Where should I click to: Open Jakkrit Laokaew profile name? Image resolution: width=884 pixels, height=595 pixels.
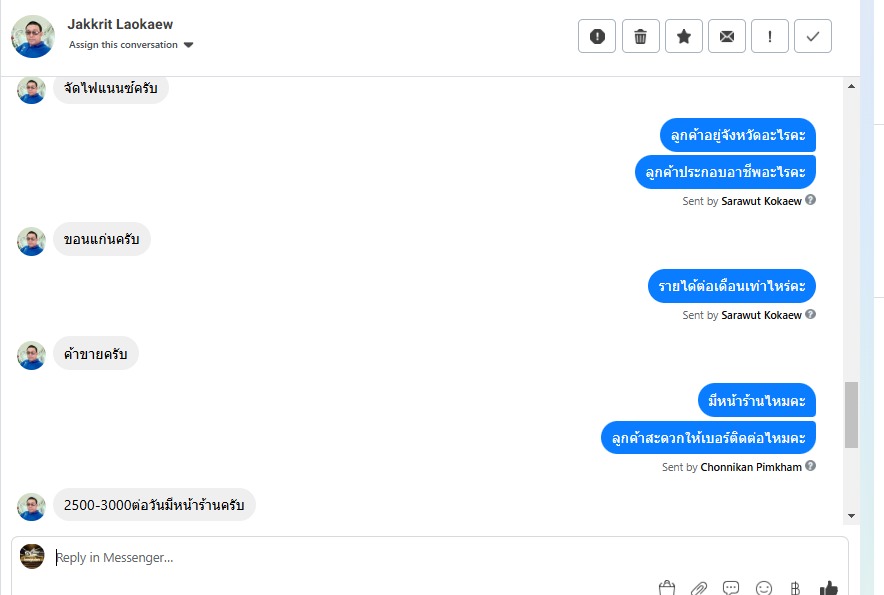[120, 24]
